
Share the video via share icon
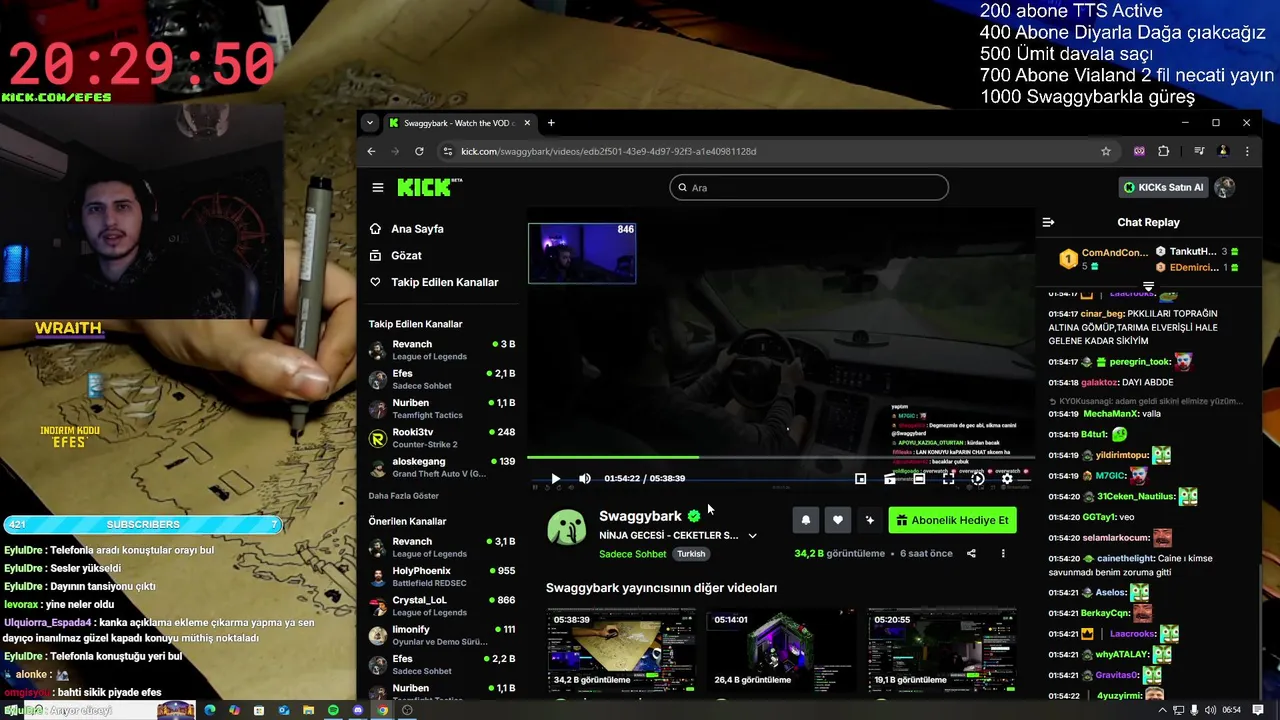(971, 553)
